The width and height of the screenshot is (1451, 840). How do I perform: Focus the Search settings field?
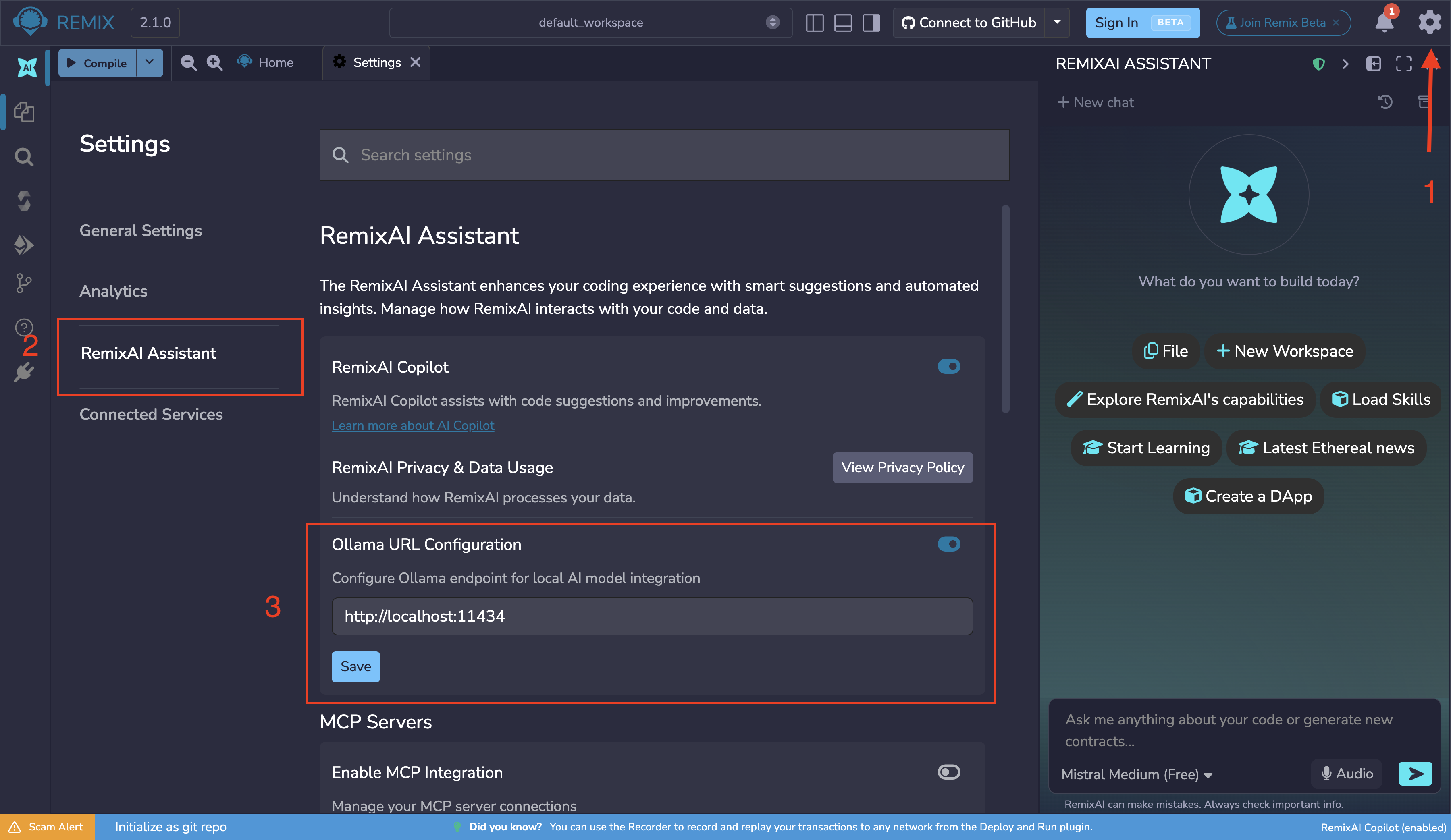pos(664,155)
